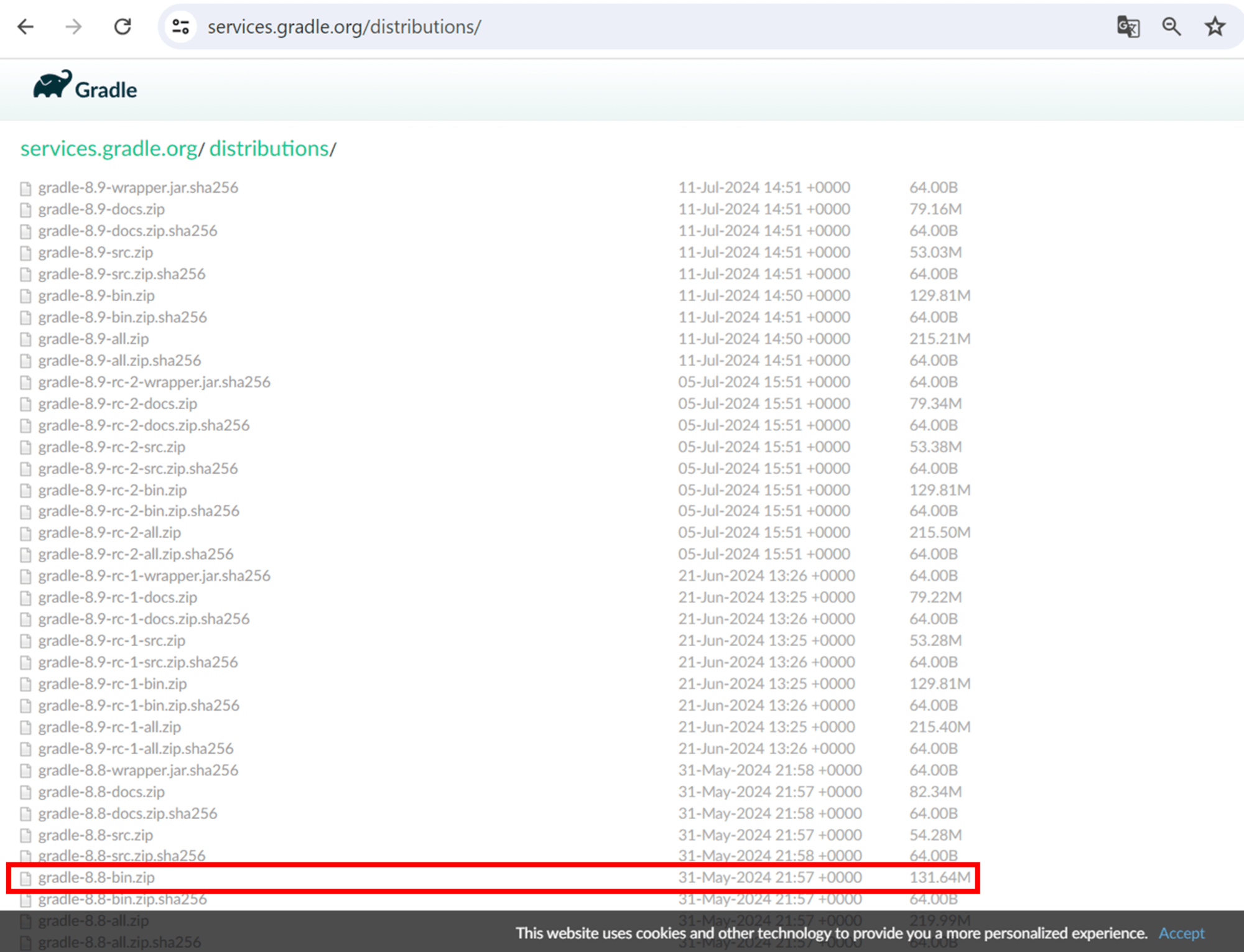Select the 53.03M size of gradle-8.9-src.zip
The image size is (1244, 952).
tap(935, 252)
